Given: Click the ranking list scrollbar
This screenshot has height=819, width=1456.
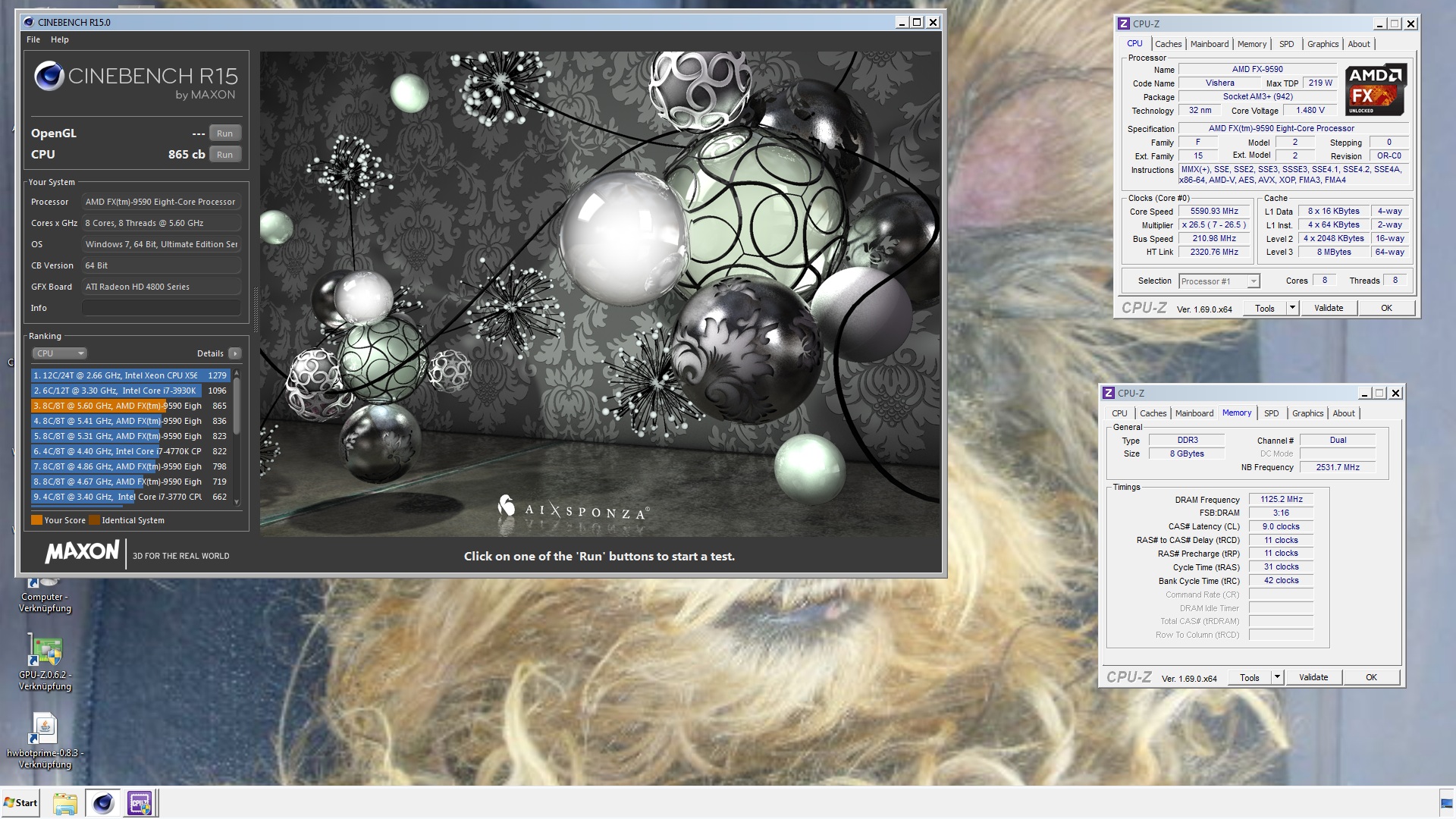Looking at the screenshot, I should 237,406.
